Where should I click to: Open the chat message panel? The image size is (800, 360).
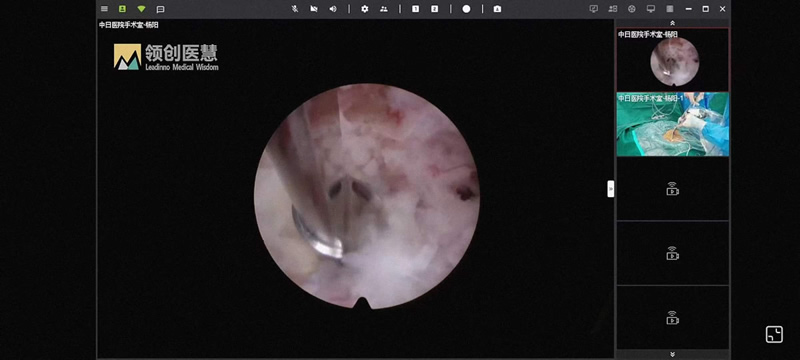pos(160,9)
